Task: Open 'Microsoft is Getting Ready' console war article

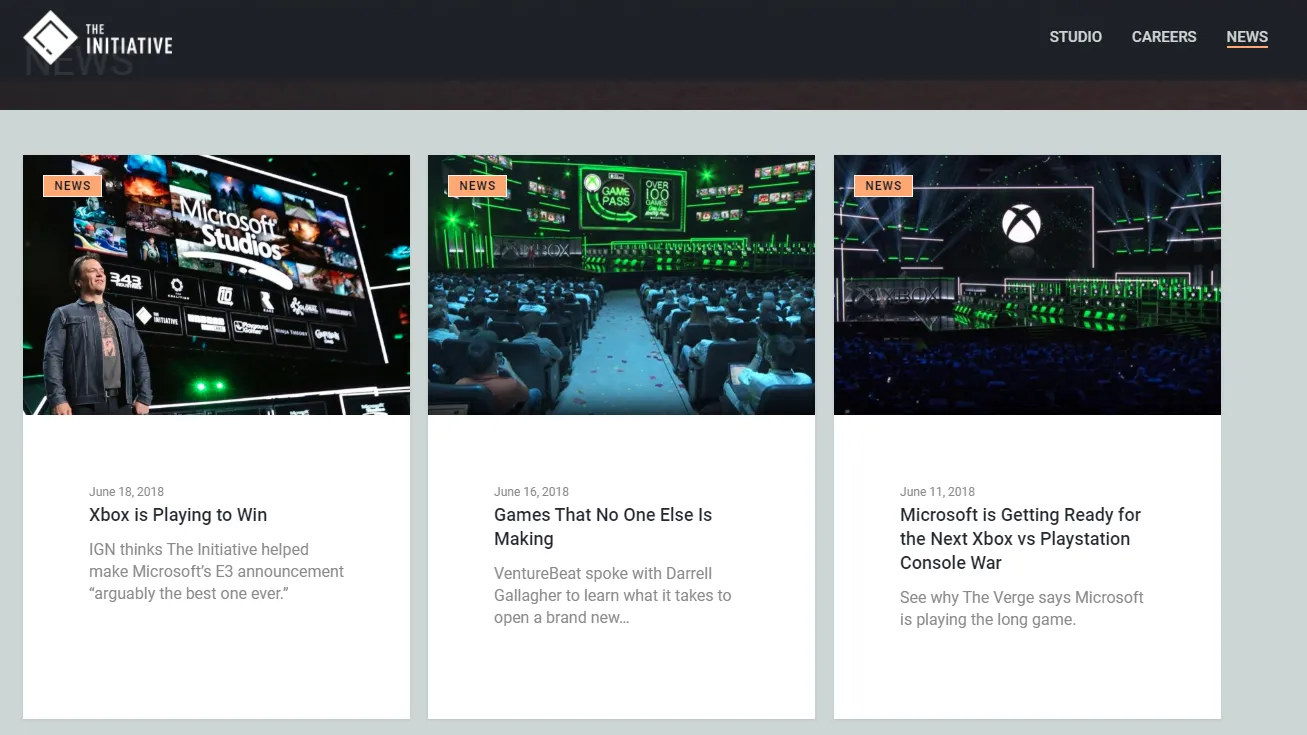Action: click(1020, 539)
